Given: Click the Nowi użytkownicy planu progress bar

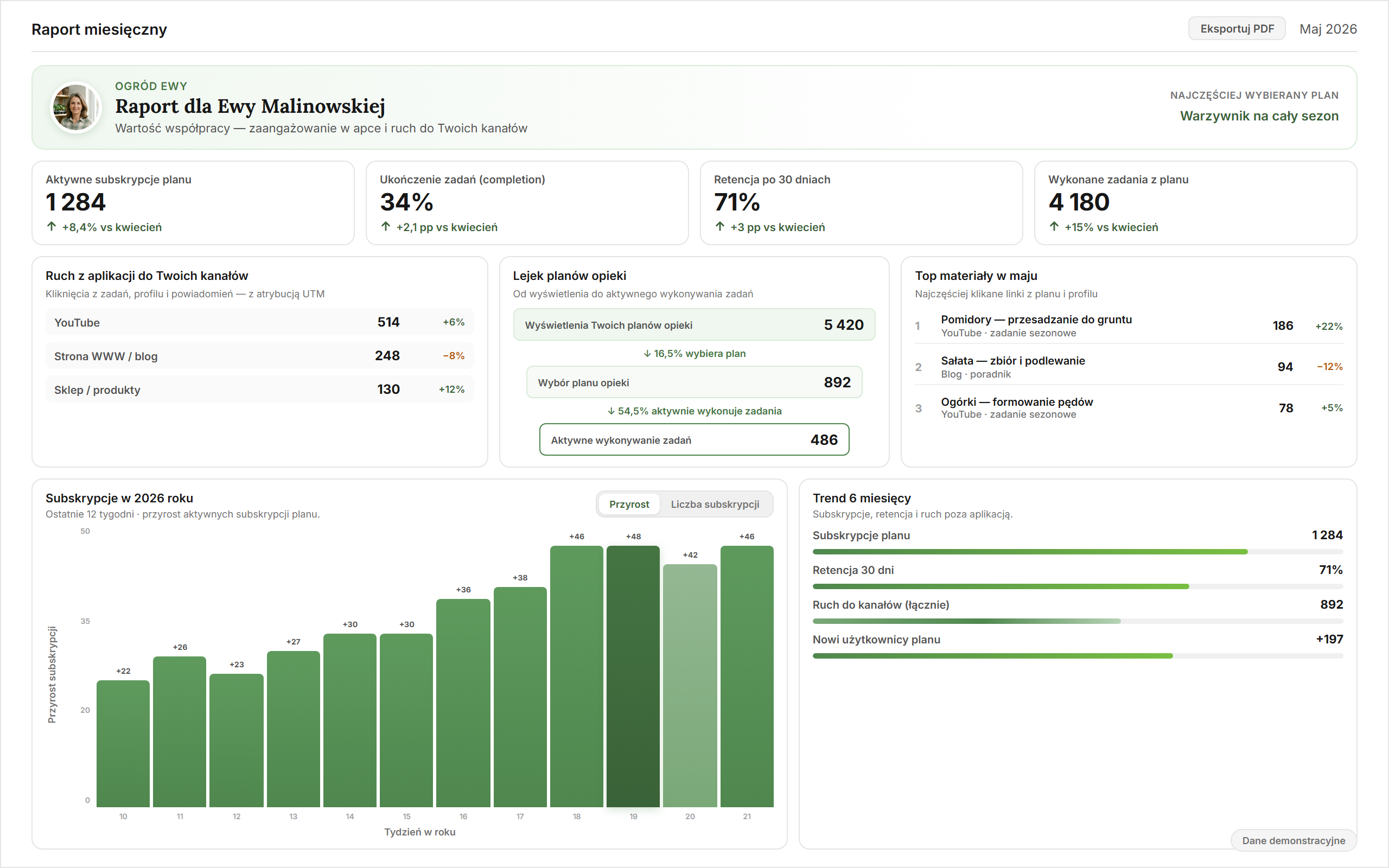Looking at the screenshot, I should [x=1078, y=655].
